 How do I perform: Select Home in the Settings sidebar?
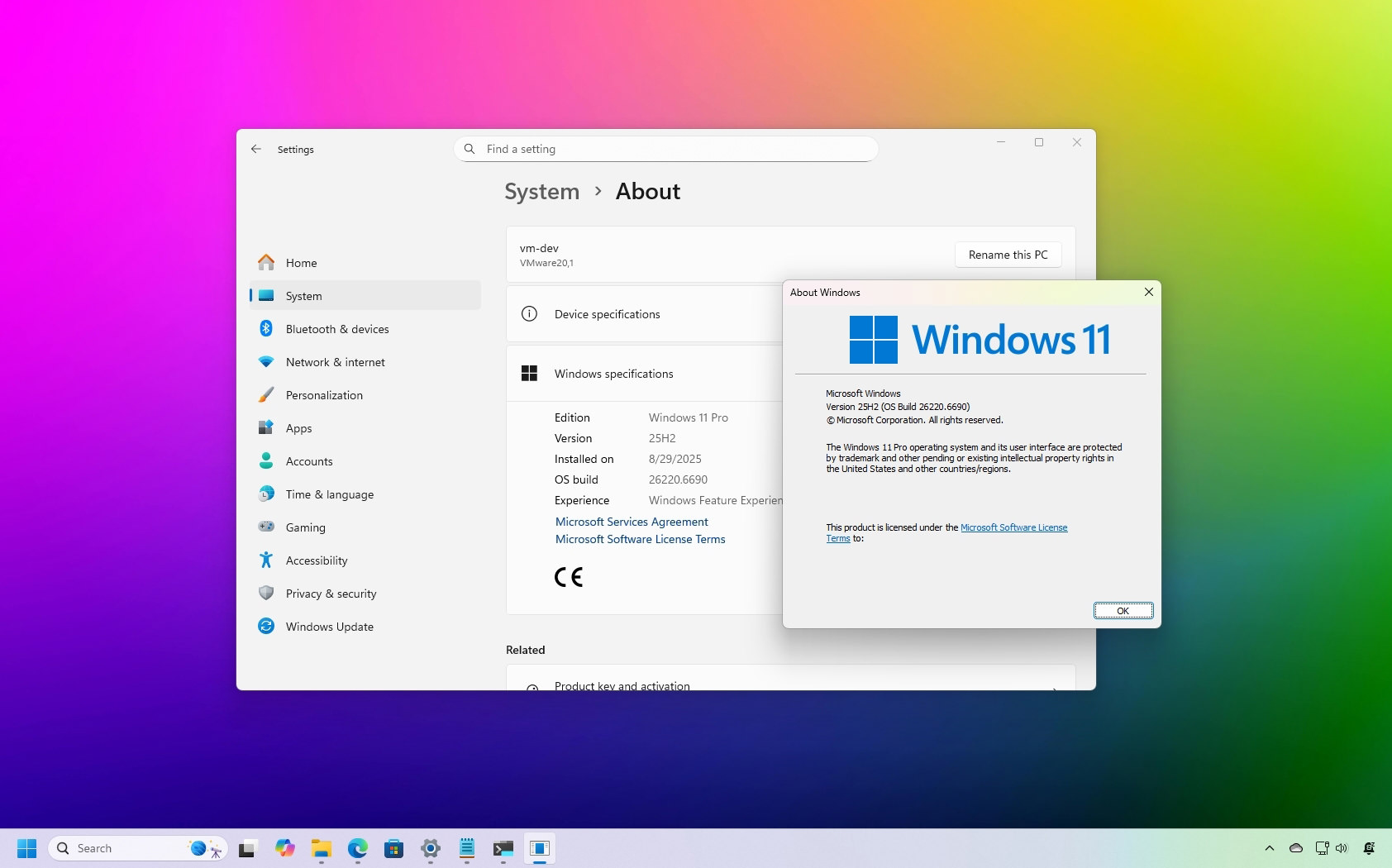pos(301,263)
